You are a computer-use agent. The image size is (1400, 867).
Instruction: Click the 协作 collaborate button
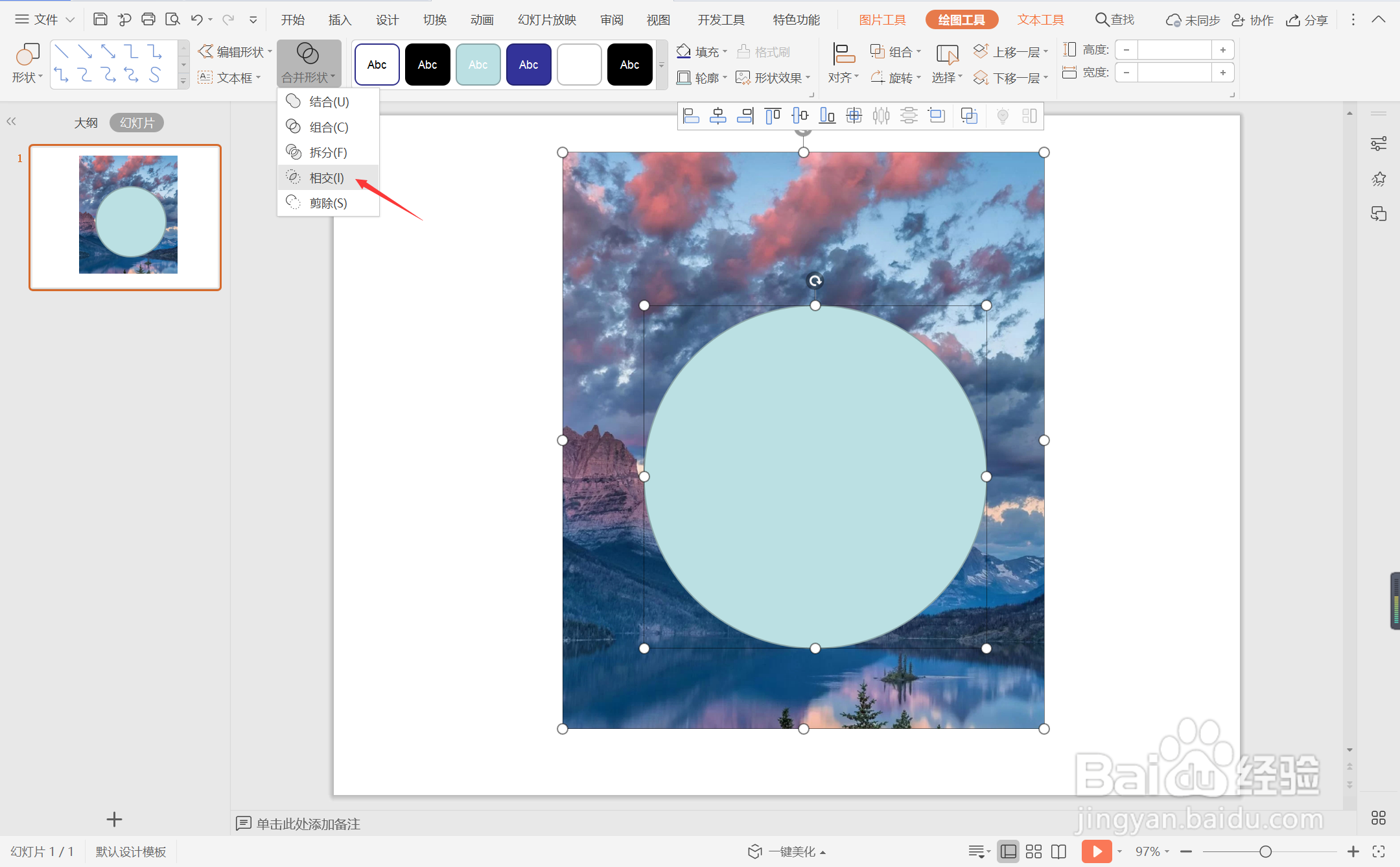coord(1253,20)
